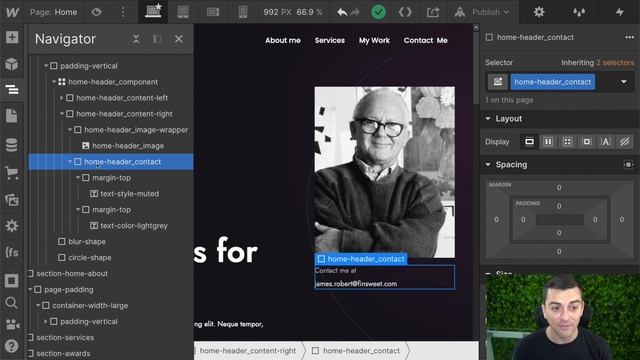Screen dimensions: 640x360
Task: Set display to grid
Action: click(x=567, y=142)
